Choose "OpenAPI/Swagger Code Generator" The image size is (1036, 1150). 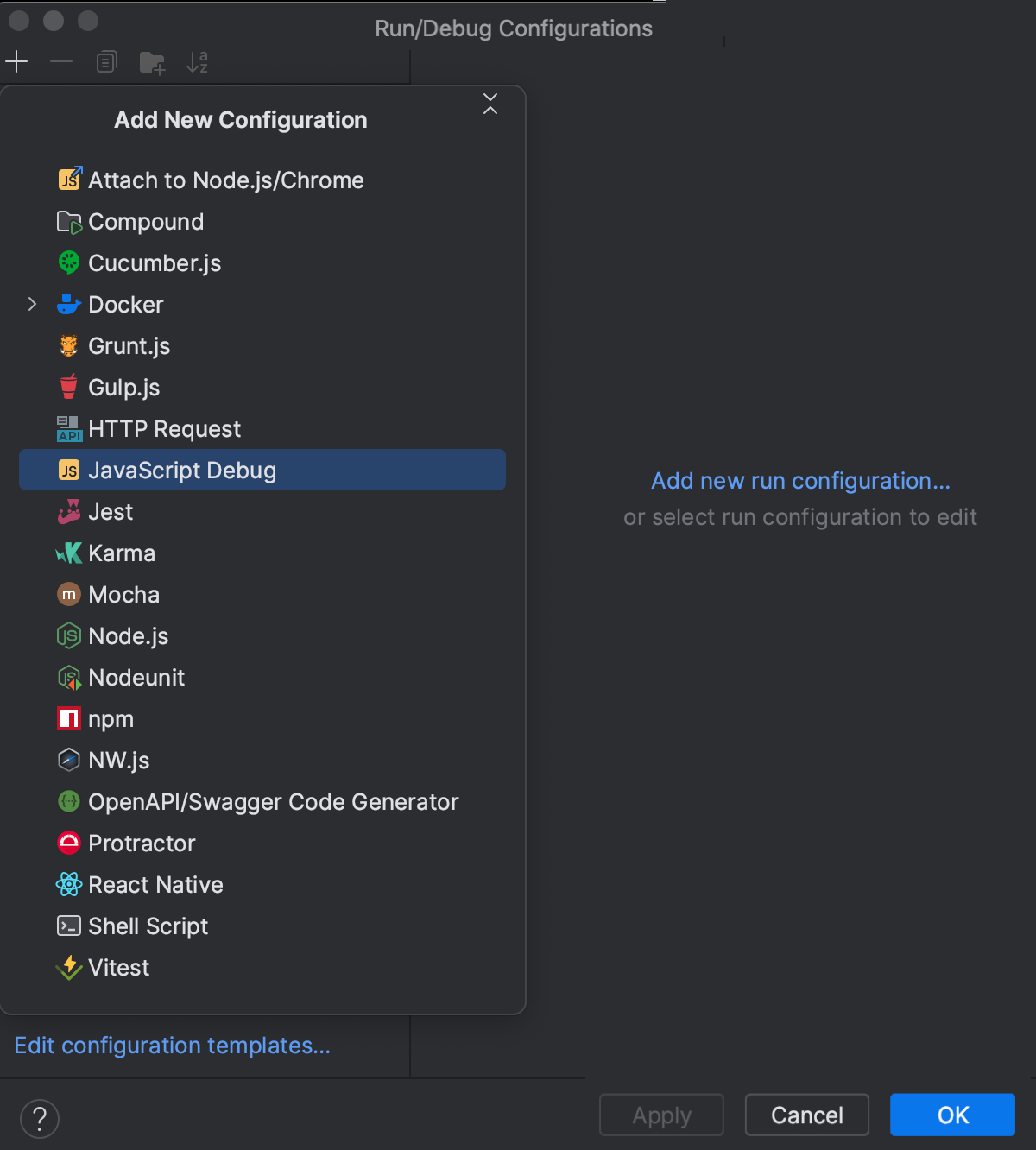(x=273, y=801)
